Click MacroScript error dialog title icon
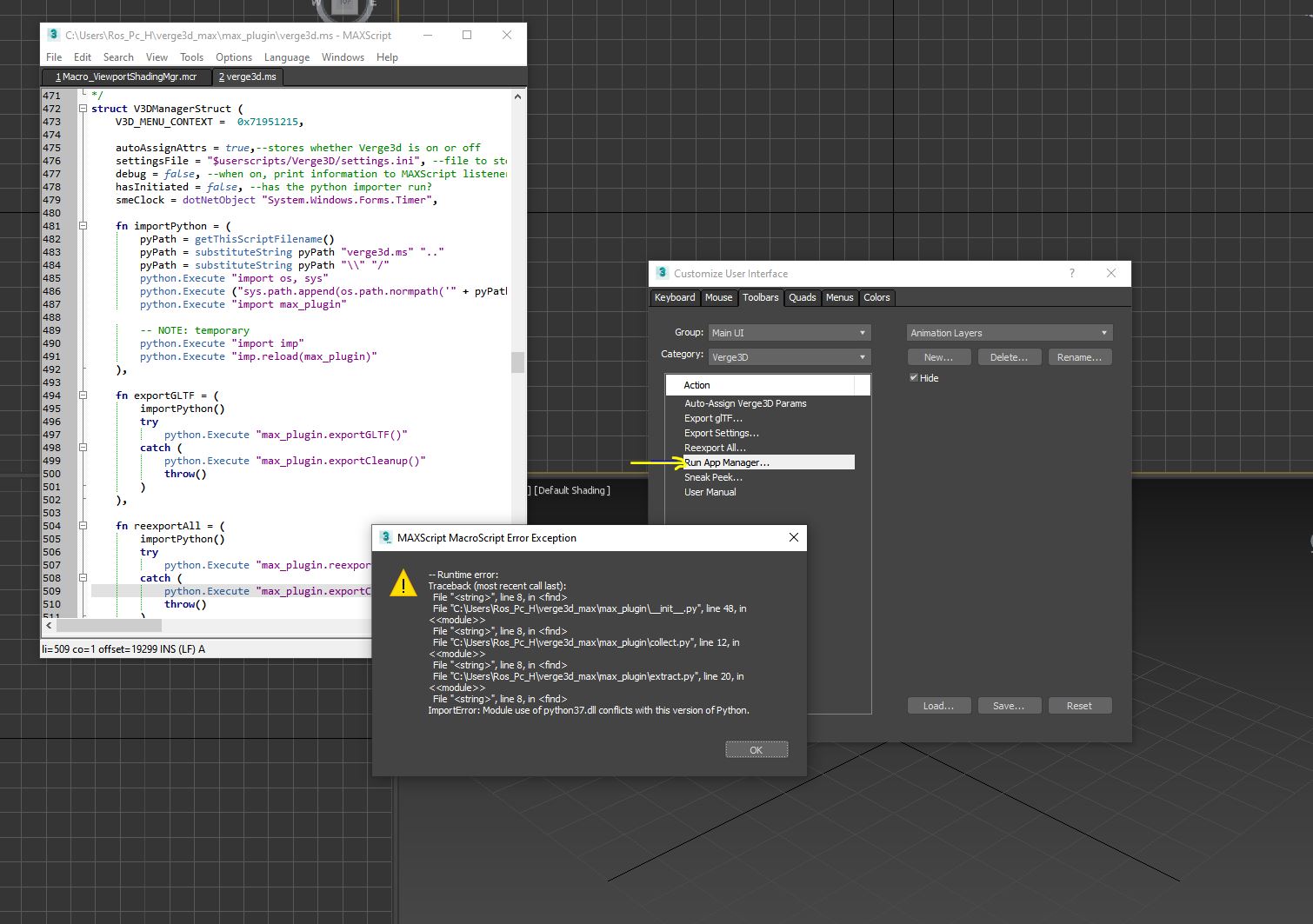The height and width of the screenshot is (924, 1313). click(x=386, y=538)
